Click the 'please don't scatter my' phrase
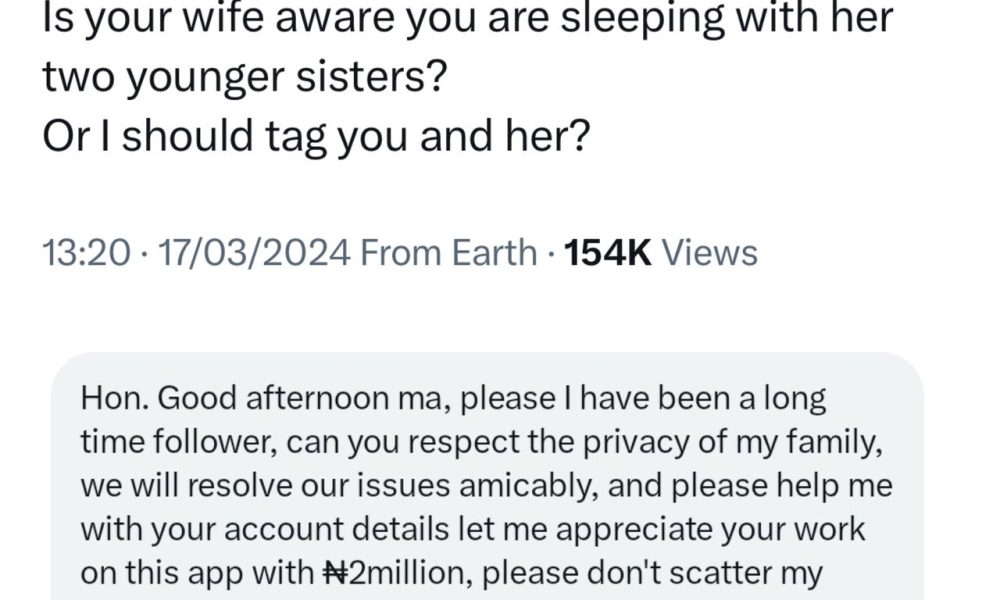The width and height of the screenshot is (1000, 600). [x=652, y=573]
